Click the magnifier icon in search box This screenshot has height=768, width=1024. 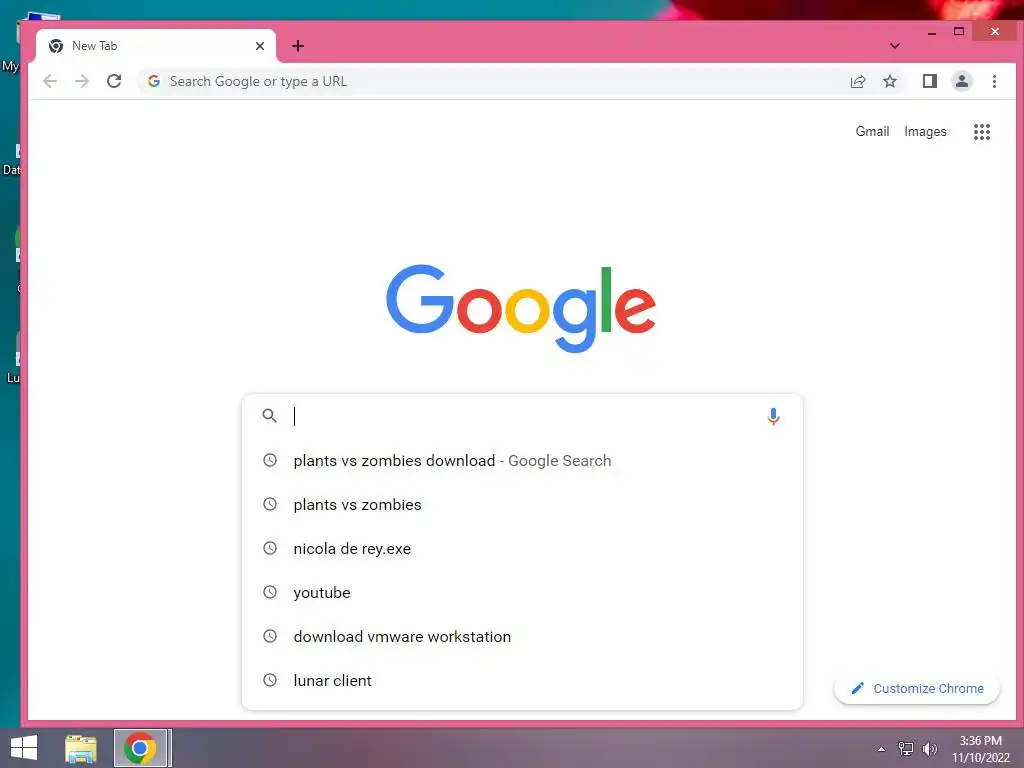click(269, 415)
